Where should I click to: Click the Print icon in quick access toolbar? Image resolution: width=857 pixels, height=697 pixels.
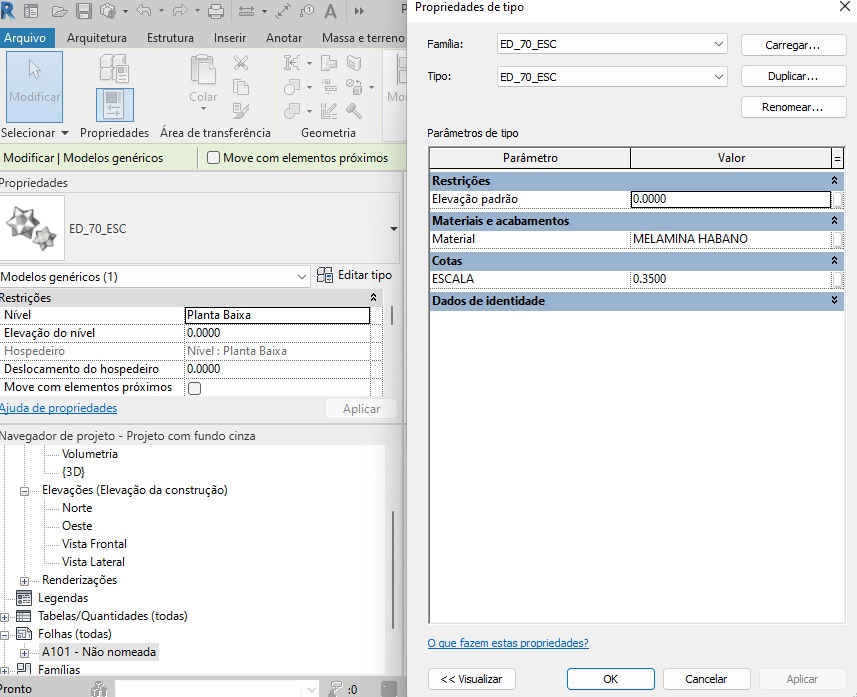point(216,11)
